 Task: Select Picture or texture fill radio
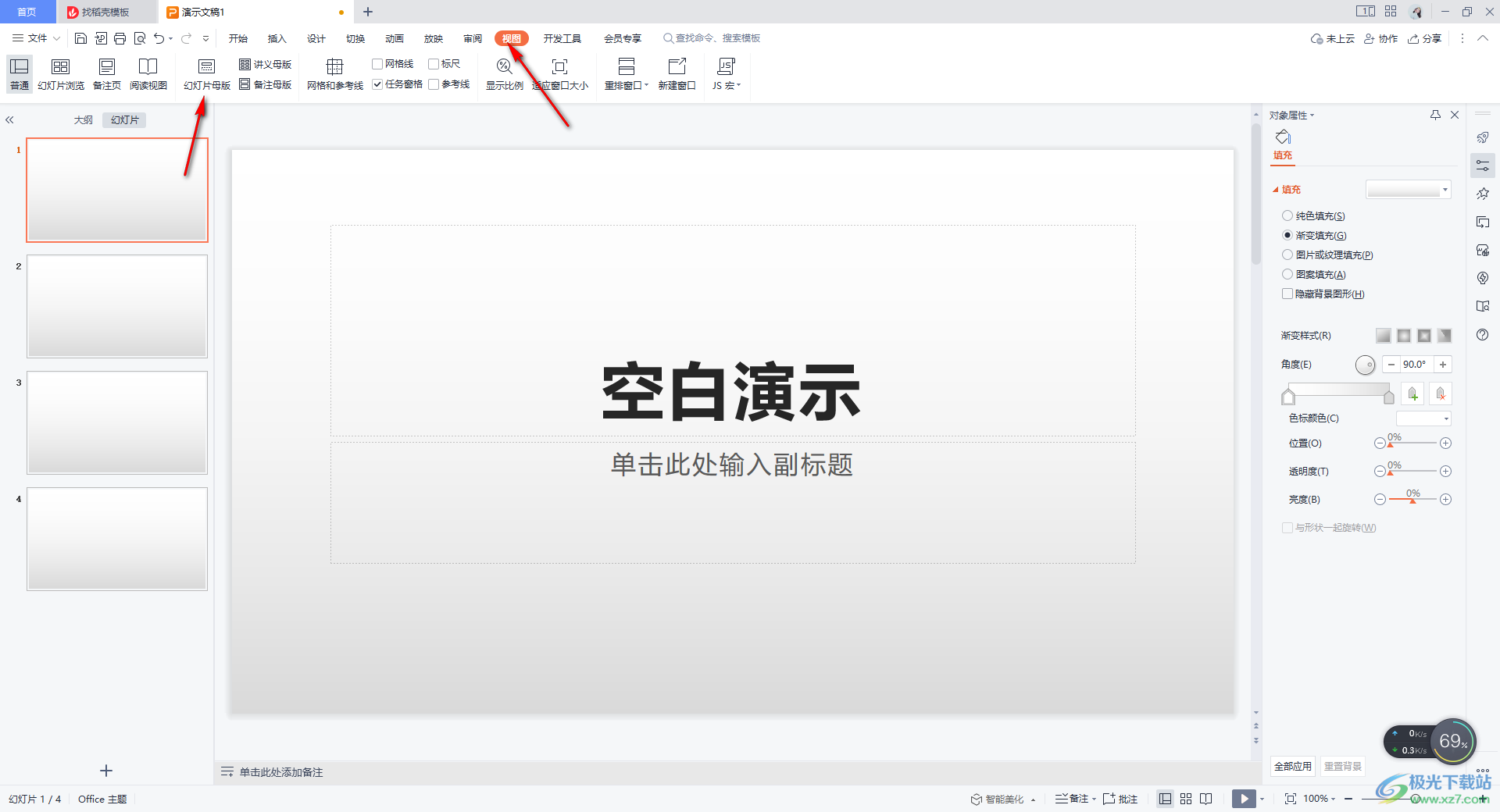pos(1287,255)
